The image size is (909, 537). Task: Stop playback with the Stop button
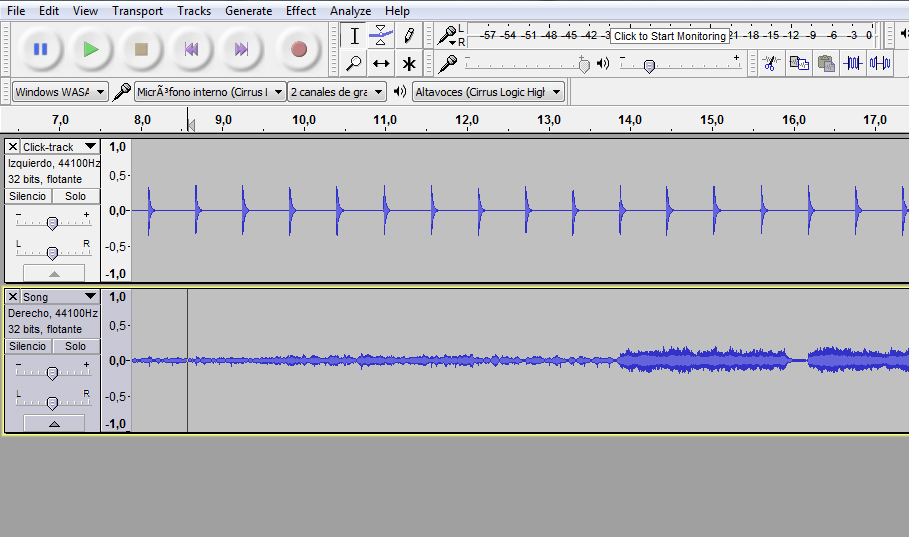tap(141, 49)
